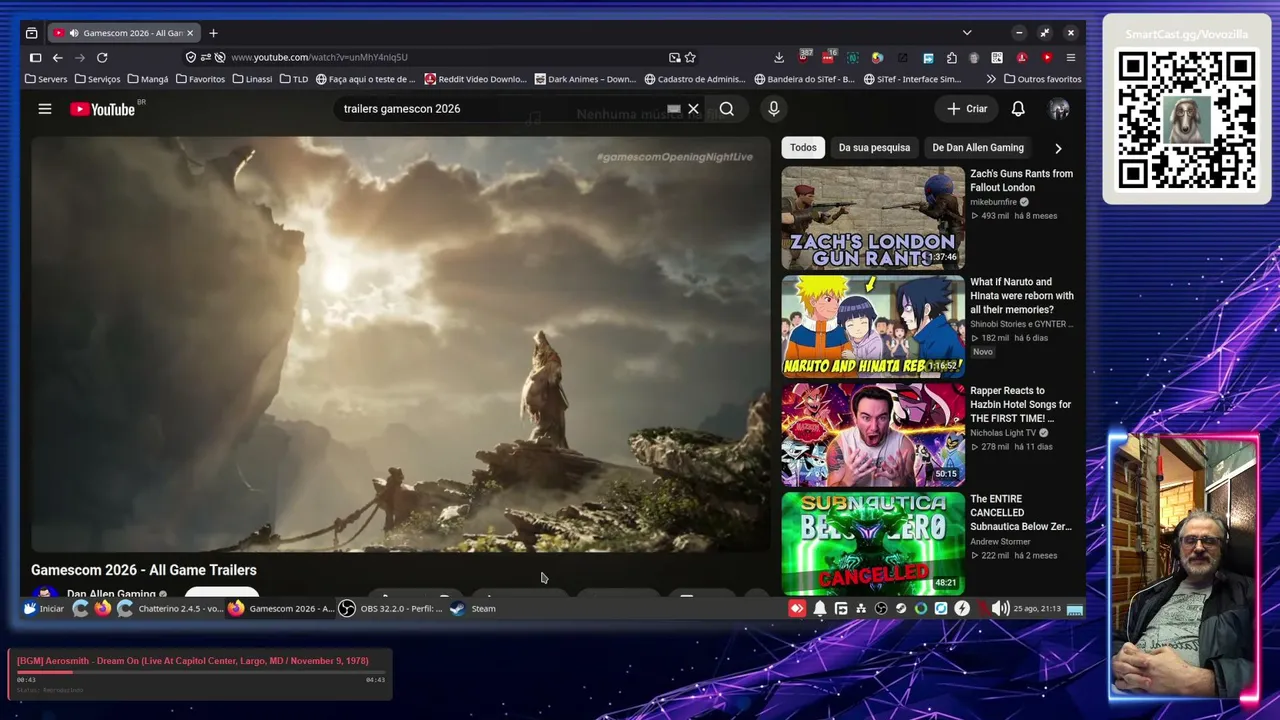Screen dimensions: 1280x720
Task: Click the Criar create button
Action: click(967, 109)
